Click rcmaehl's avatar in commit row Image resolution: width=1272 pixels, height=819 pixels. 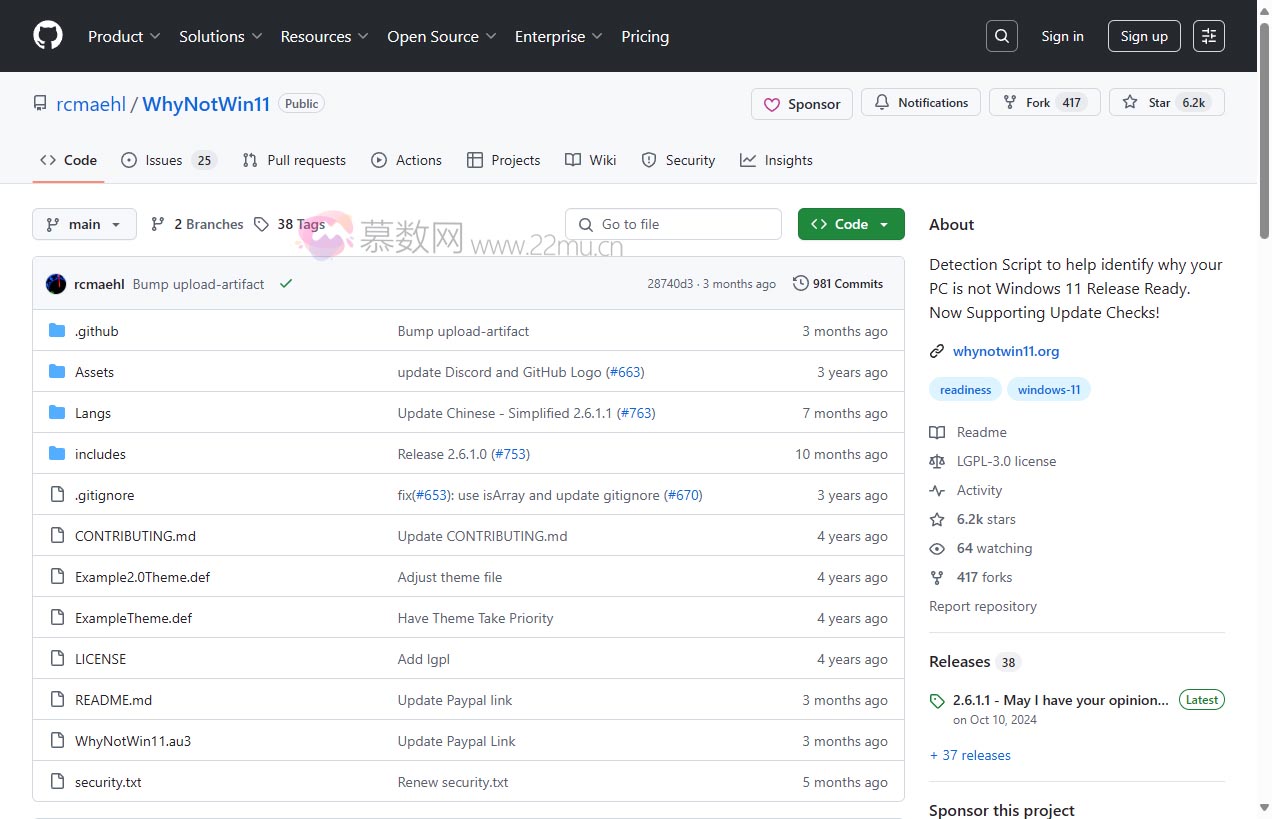56,284
